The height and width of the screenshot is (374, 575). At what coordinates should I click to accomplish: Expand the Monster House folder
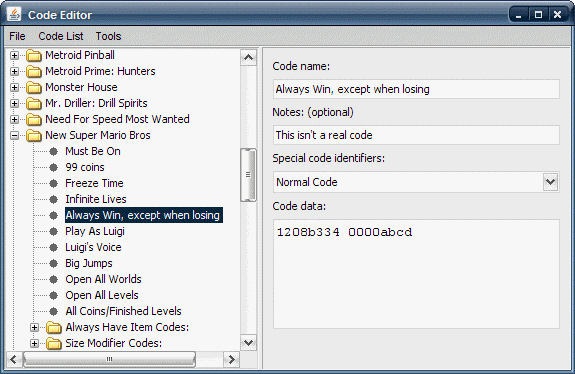[x=14, y=87]
